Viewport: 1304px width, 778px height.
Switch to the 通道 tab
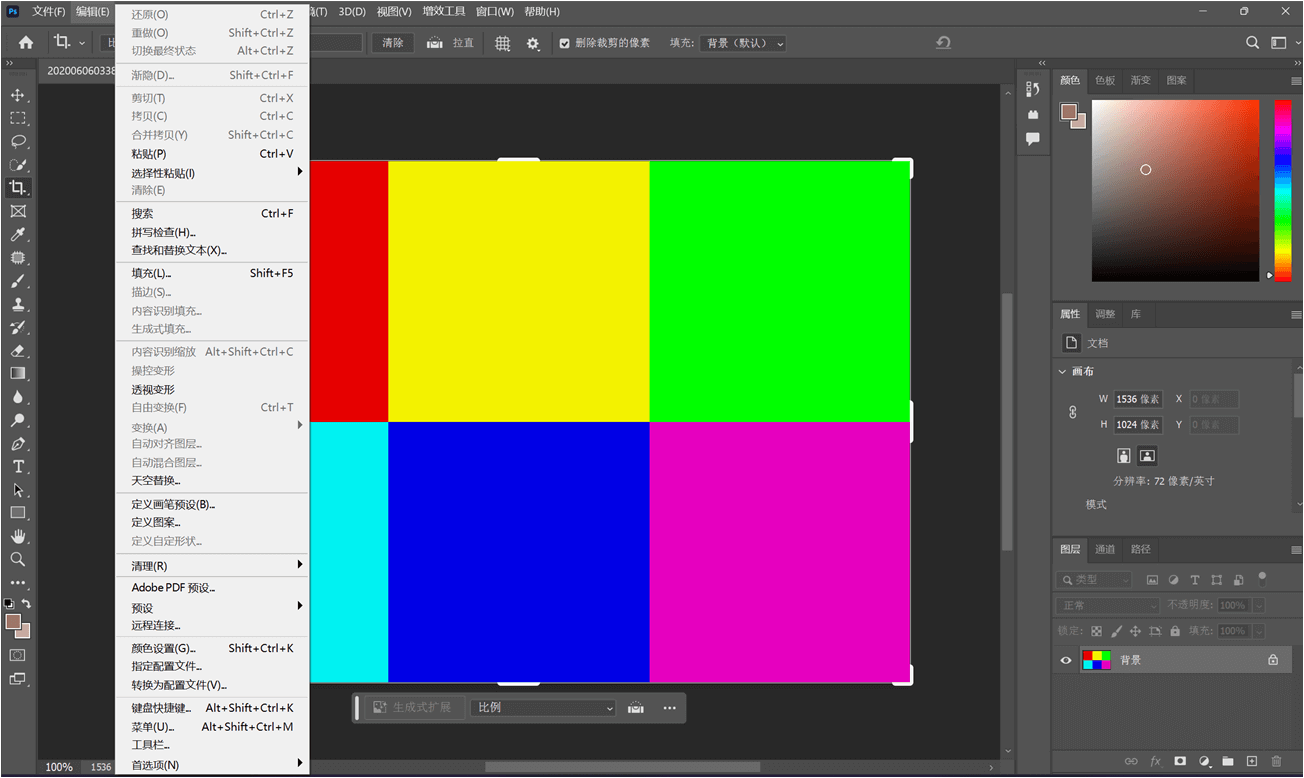click(1105, 549)
